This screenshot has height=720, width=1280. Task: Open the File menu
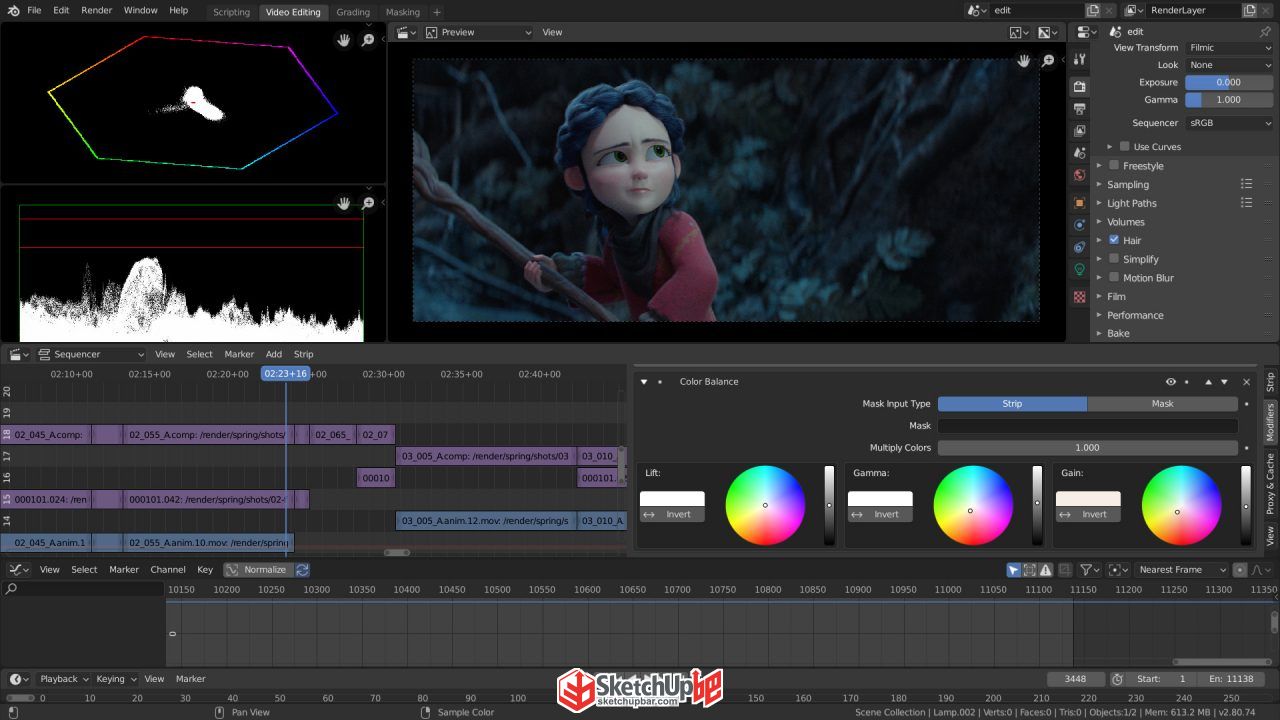(34, 10)
